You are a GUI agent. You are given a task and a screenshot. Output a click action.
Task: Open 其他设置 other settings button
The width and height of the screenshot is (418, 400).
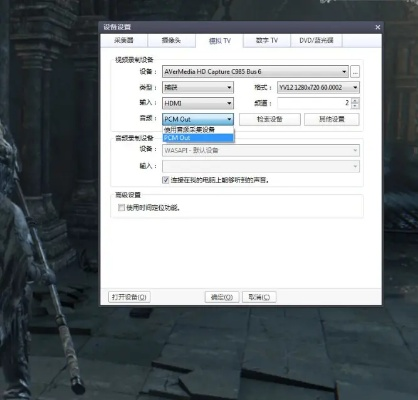point(332,119)
